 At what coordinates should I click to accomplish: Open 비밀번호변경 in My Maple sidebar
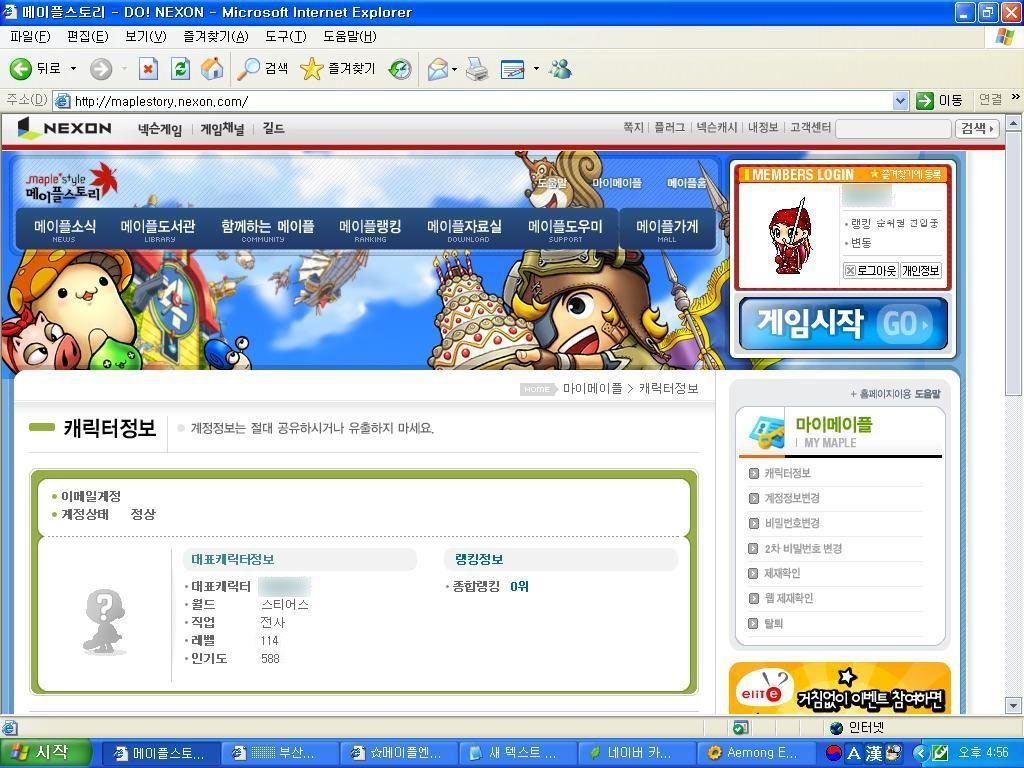pos(792,523)
